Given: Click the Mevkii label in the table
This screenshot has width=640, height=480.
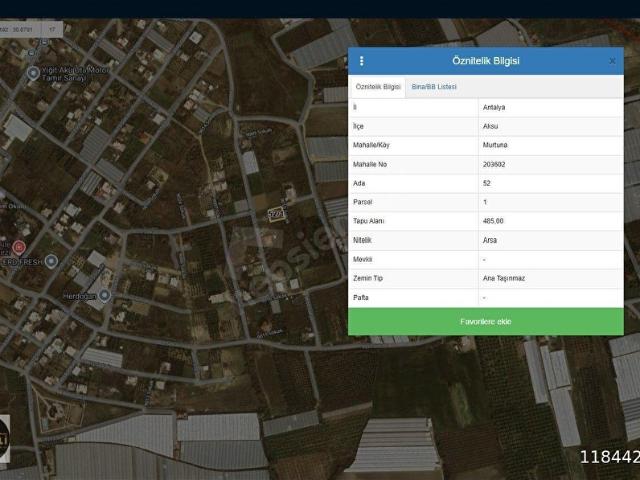Looking at the screenshot, I should [362, 259].
